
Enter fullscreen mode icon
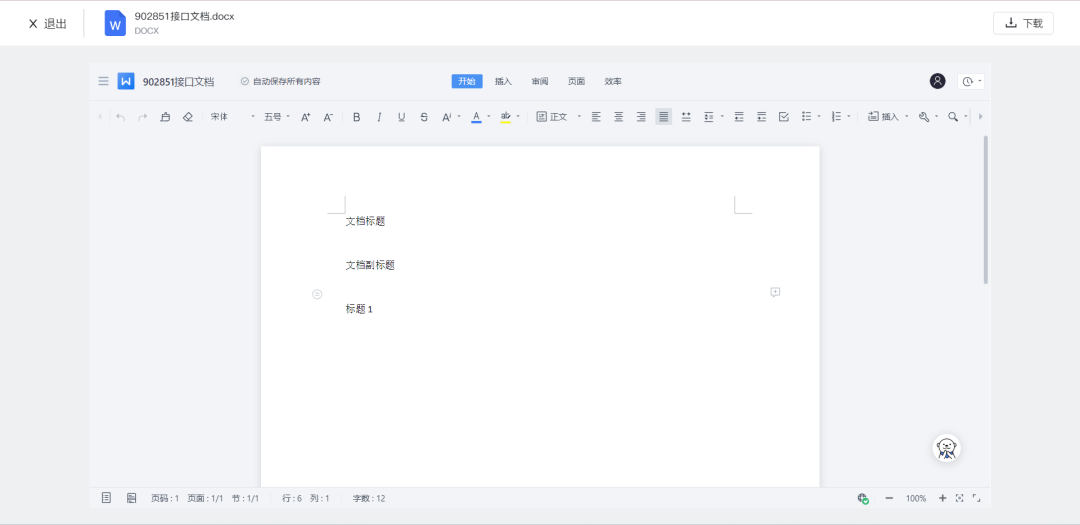click(976, 497)
